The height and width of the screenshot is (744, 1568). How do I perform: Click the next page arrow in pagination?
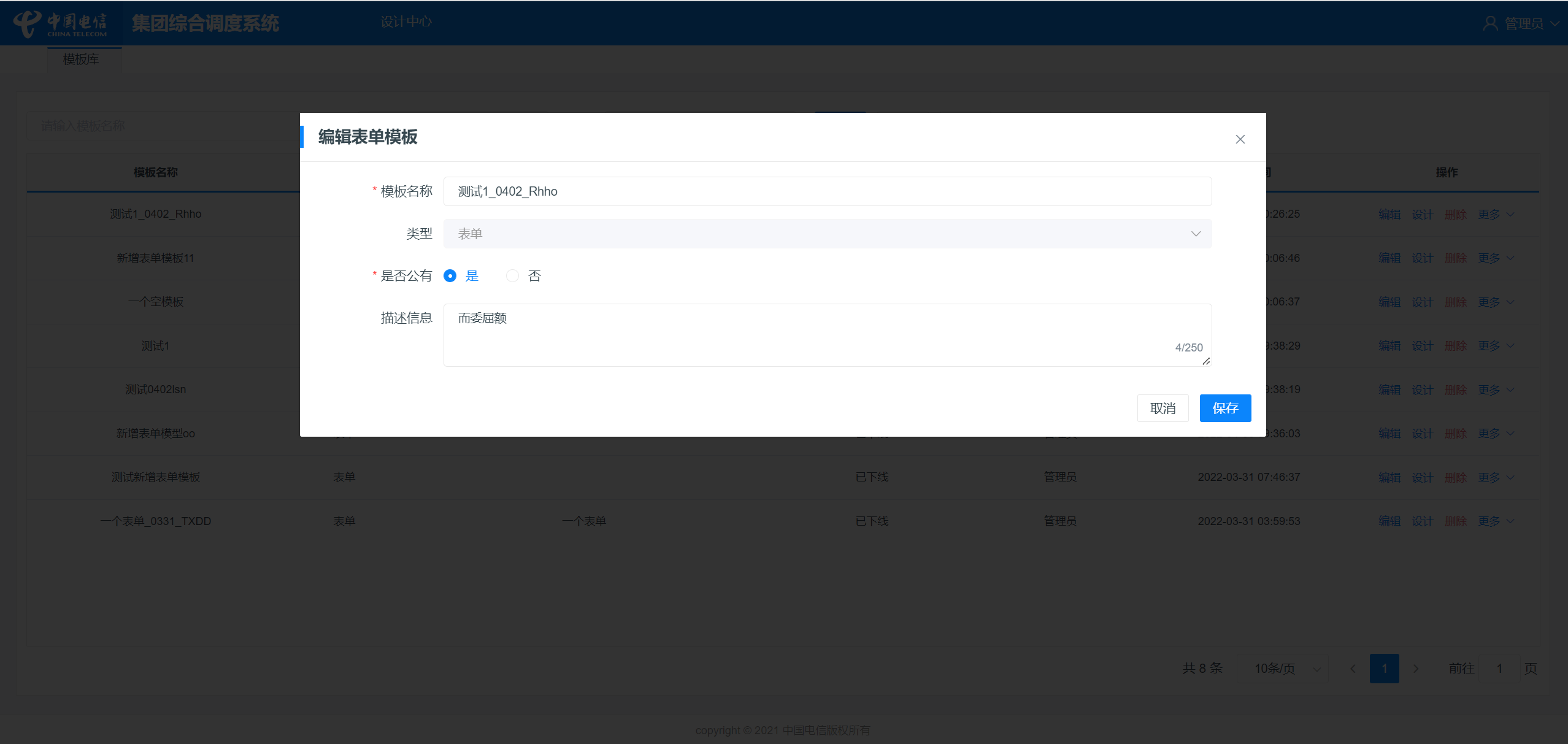(1416, 669)
